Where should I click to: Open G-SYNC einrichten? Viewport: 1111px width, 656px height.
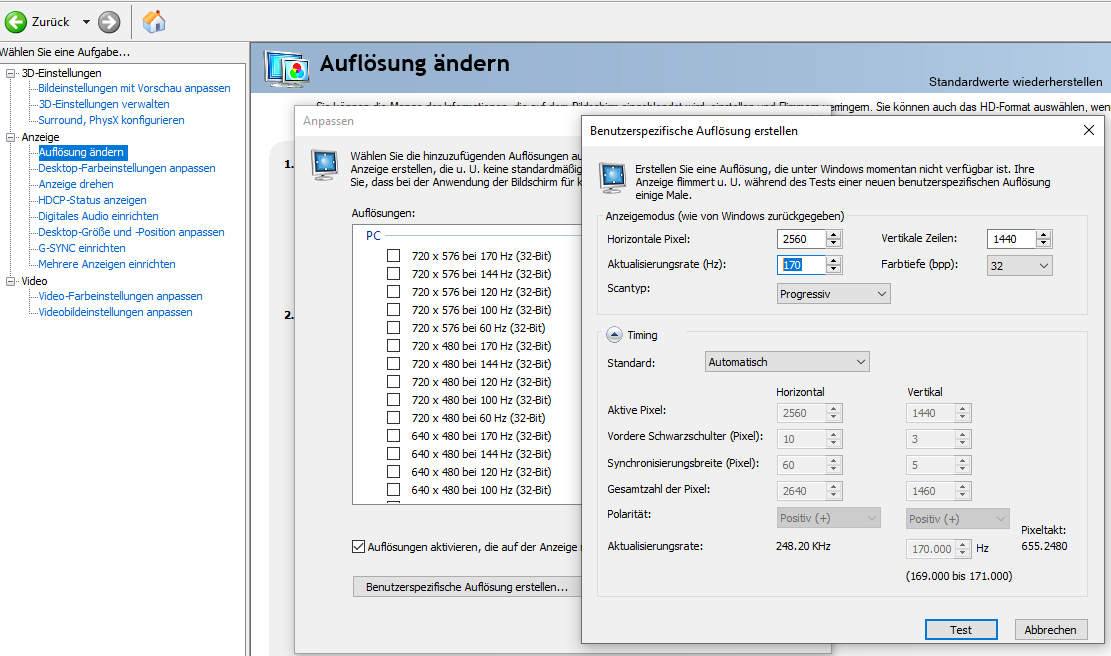coord(81,248)
